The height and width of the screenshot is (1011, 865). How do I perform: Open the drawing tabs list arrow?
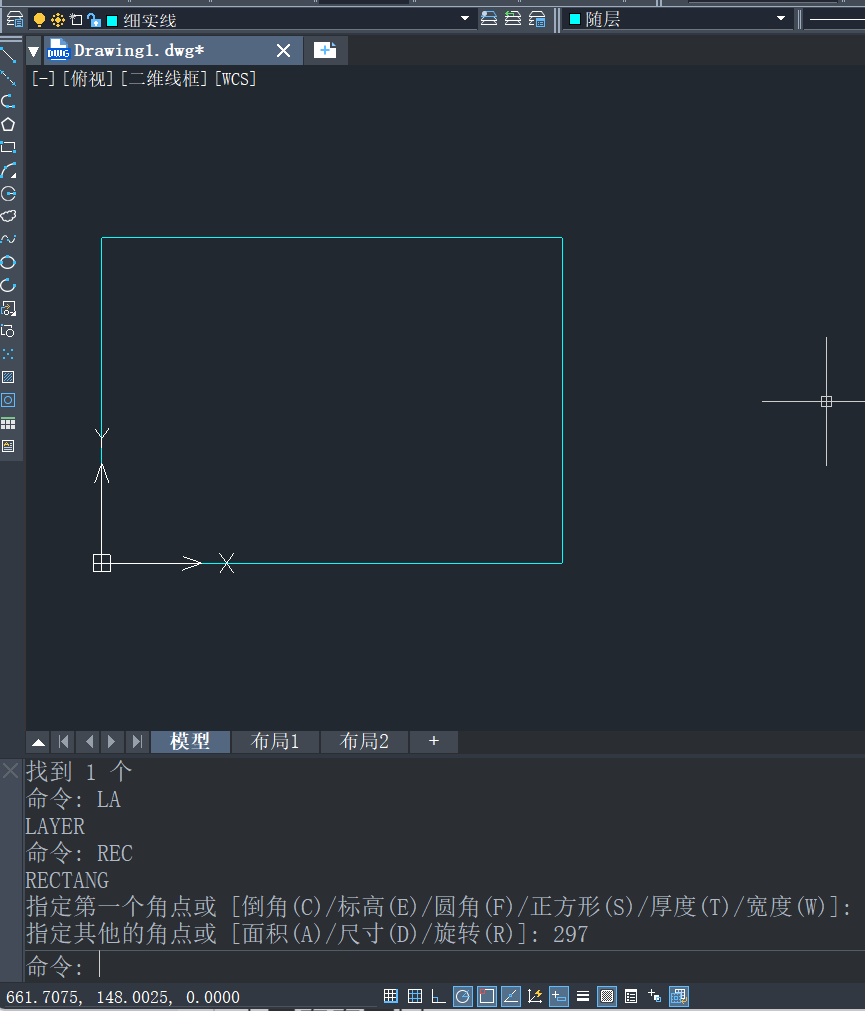[x=34, y=51]
